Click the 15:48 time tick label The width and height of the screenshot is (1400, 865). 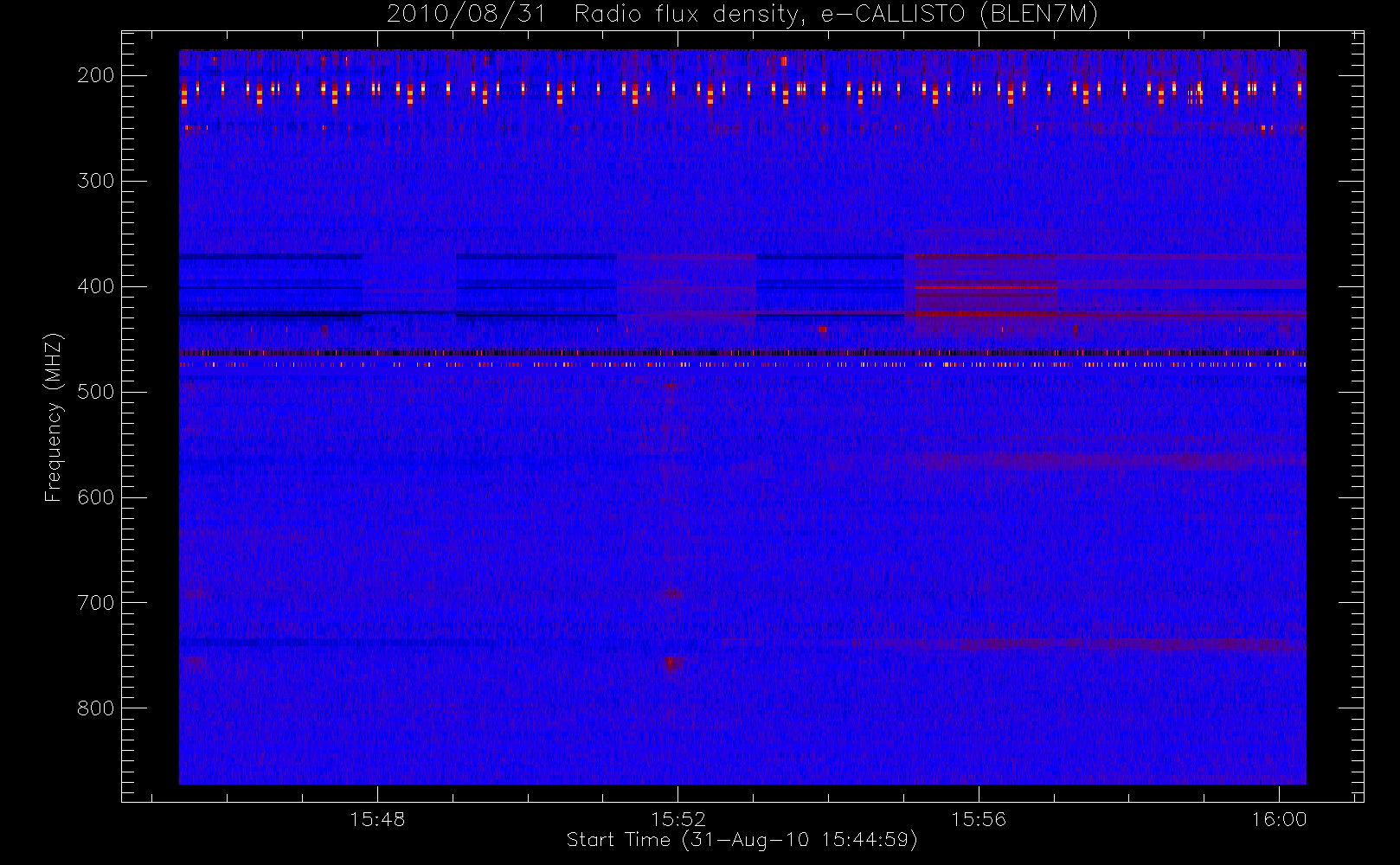pyautogui.click(x=377, y=819)
